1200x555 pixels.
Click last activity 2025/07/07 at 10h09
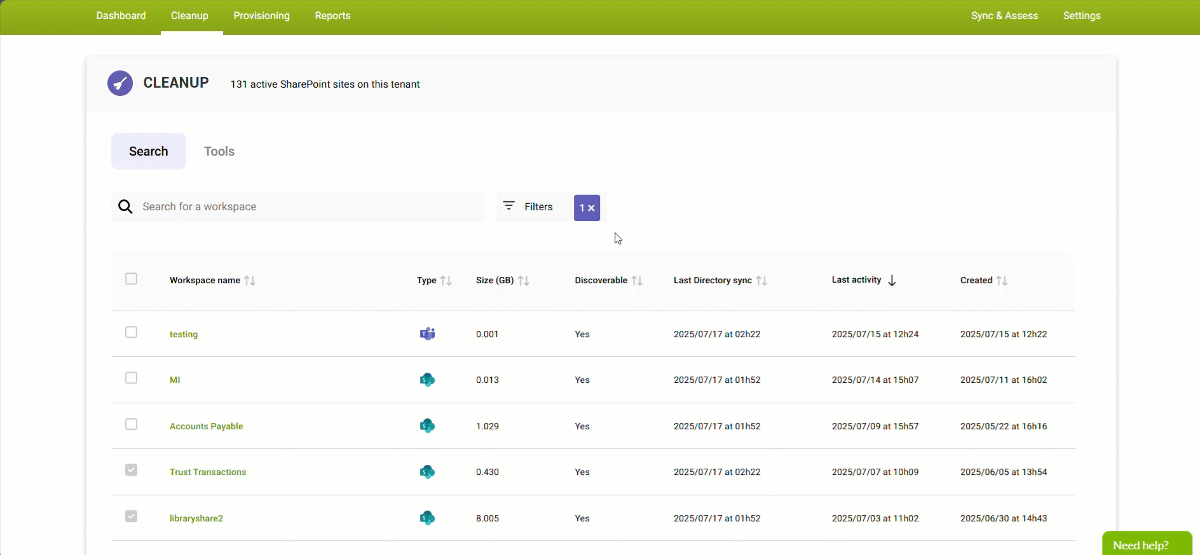(875, 472)
